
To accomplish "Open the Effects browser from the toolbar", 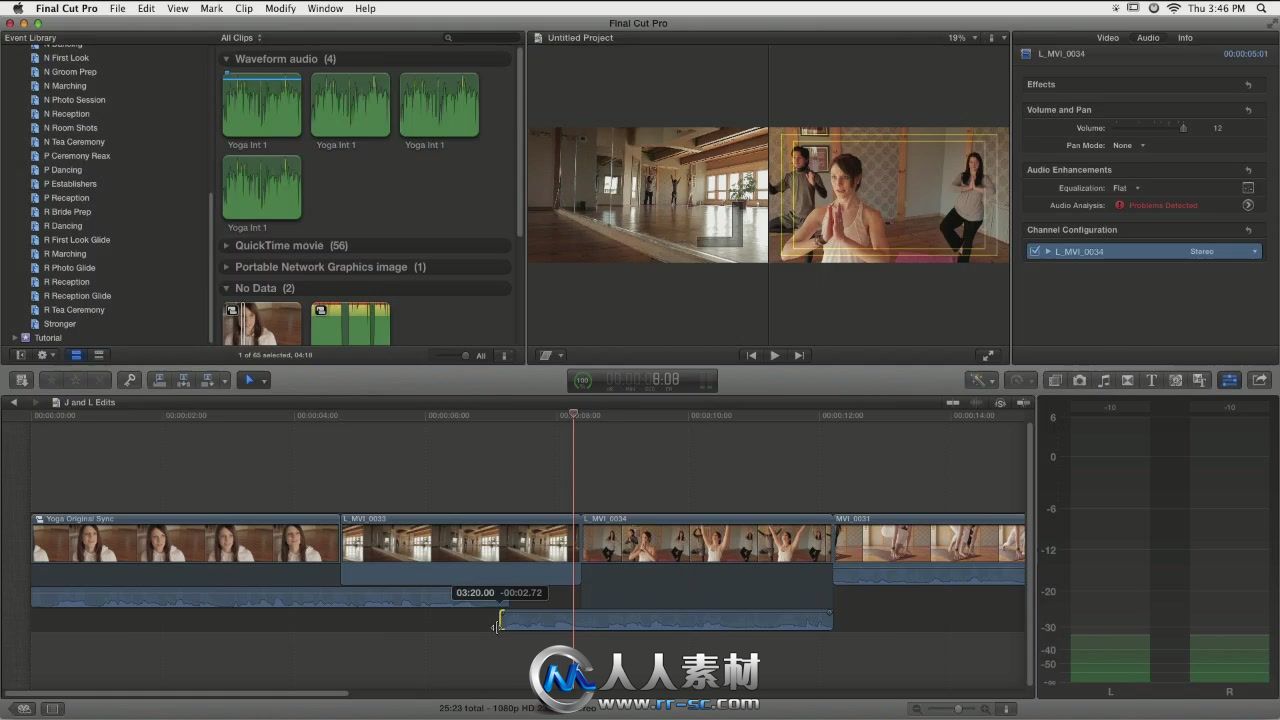I will click(1055, 380).
